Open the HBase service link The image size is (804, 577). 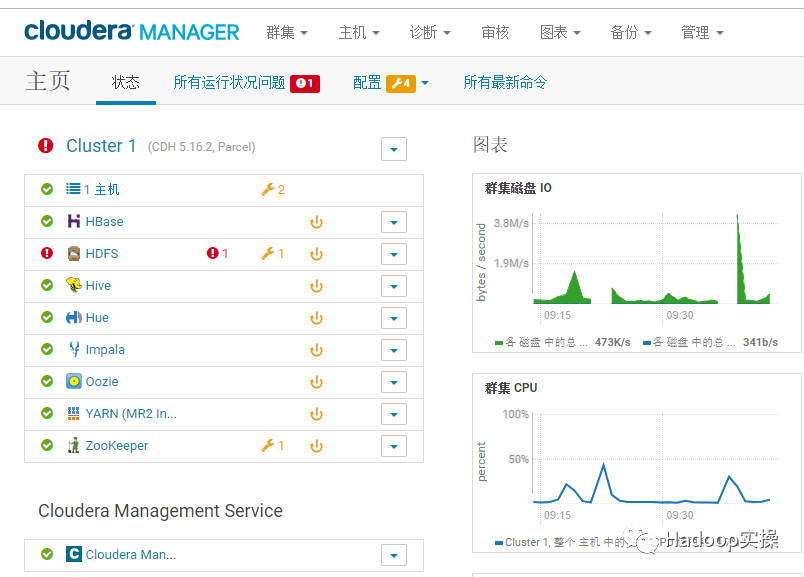105,222
